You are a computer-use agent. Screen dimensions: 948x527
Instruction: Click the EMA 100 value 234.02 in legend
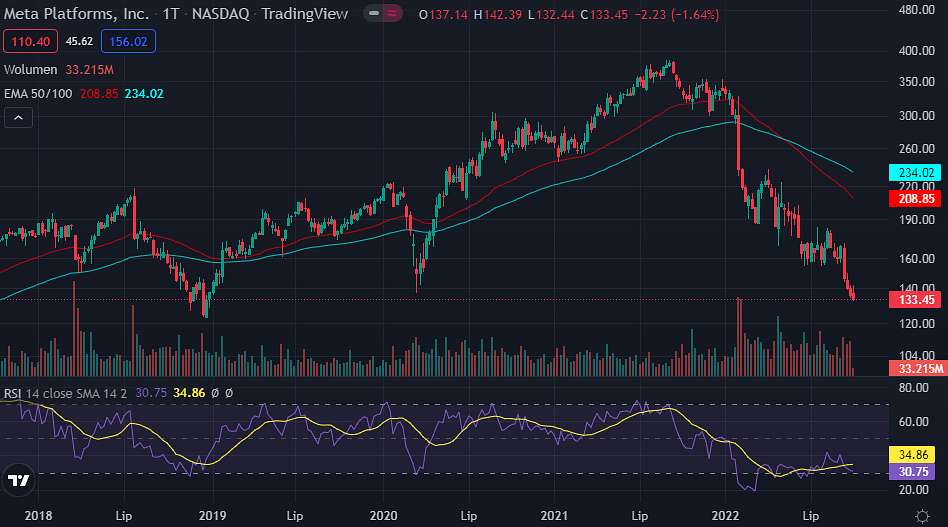pyautogui.click(x=144, y=94)
